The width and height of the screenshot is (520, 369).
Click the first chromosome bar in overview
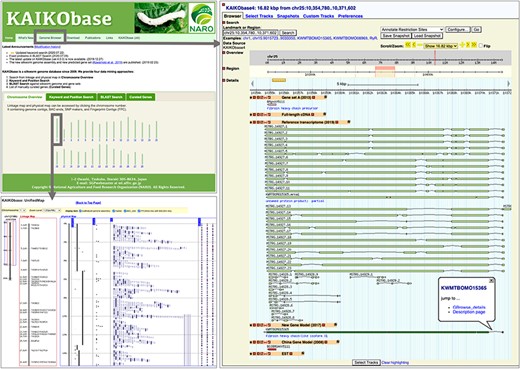(x=57, y=129)
